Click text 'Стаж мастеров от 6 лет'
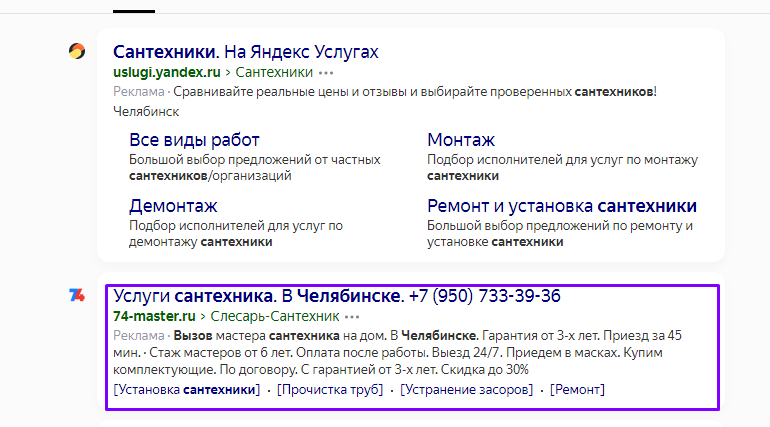This screenshot has height=427, width=770. [x=220, y=353]
